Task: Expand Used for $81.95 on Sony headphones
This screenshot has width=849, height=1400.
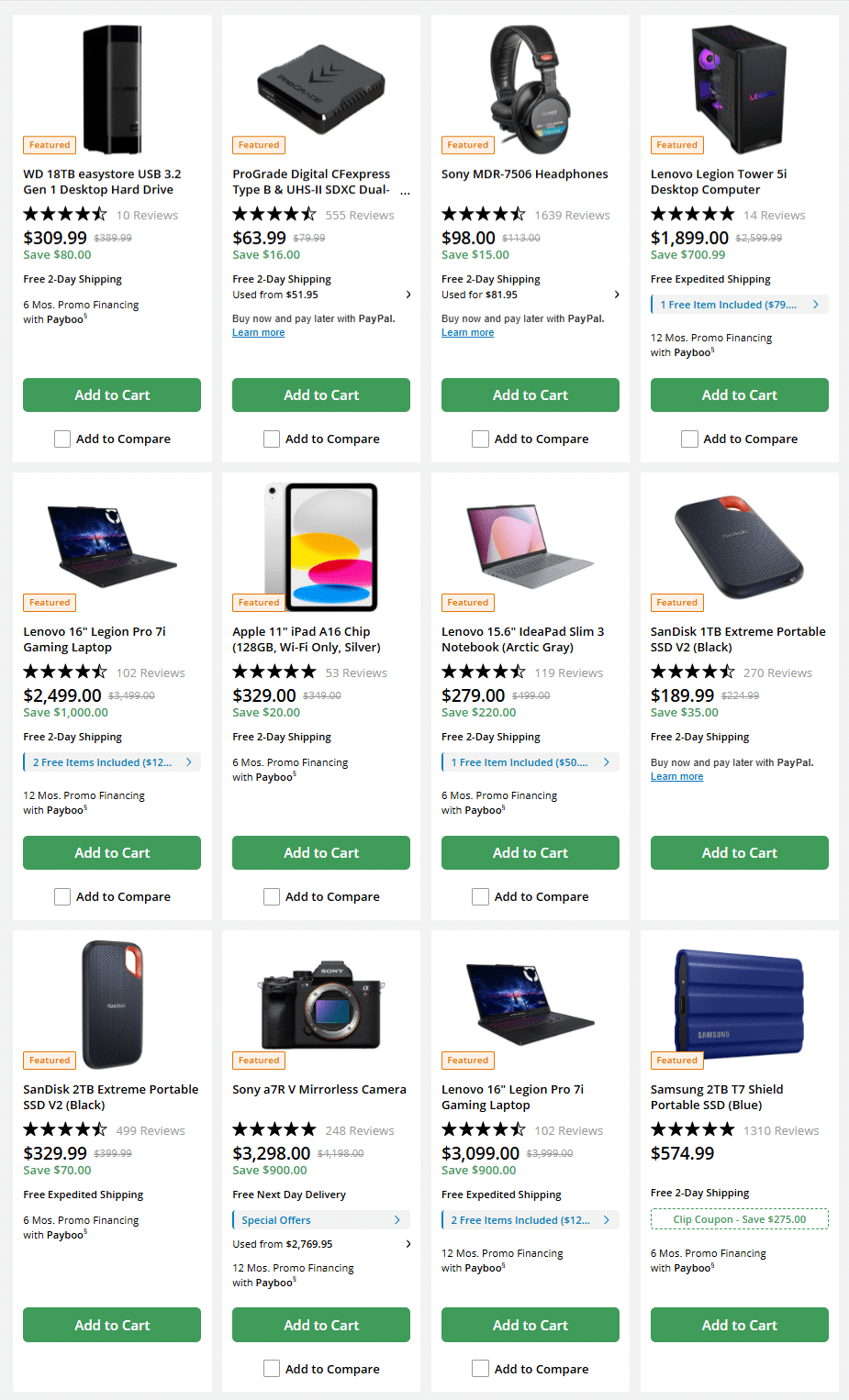Action: tap(530, 294)
